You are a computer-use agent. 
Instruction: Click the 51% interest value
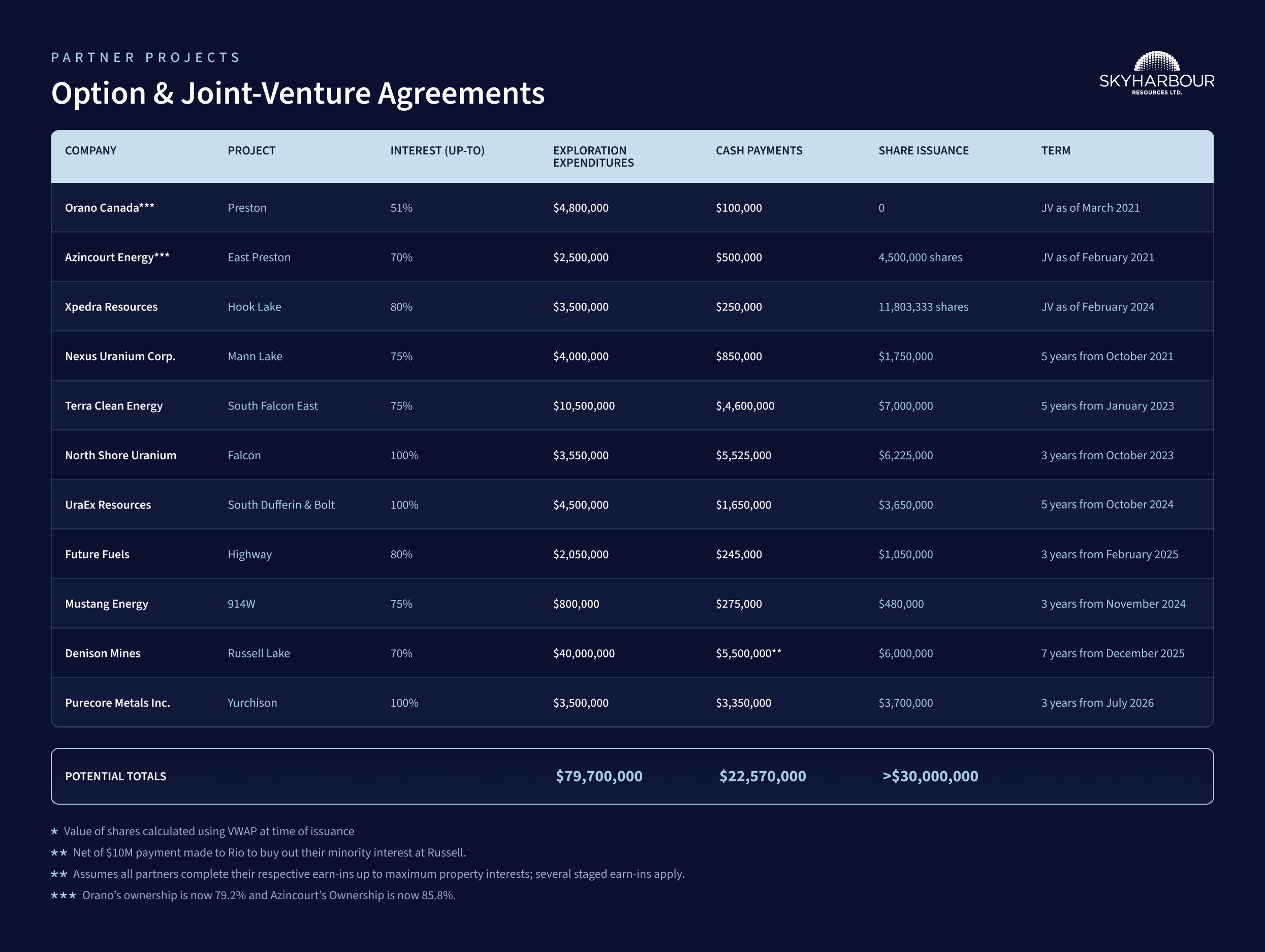(x=401, y=208)
